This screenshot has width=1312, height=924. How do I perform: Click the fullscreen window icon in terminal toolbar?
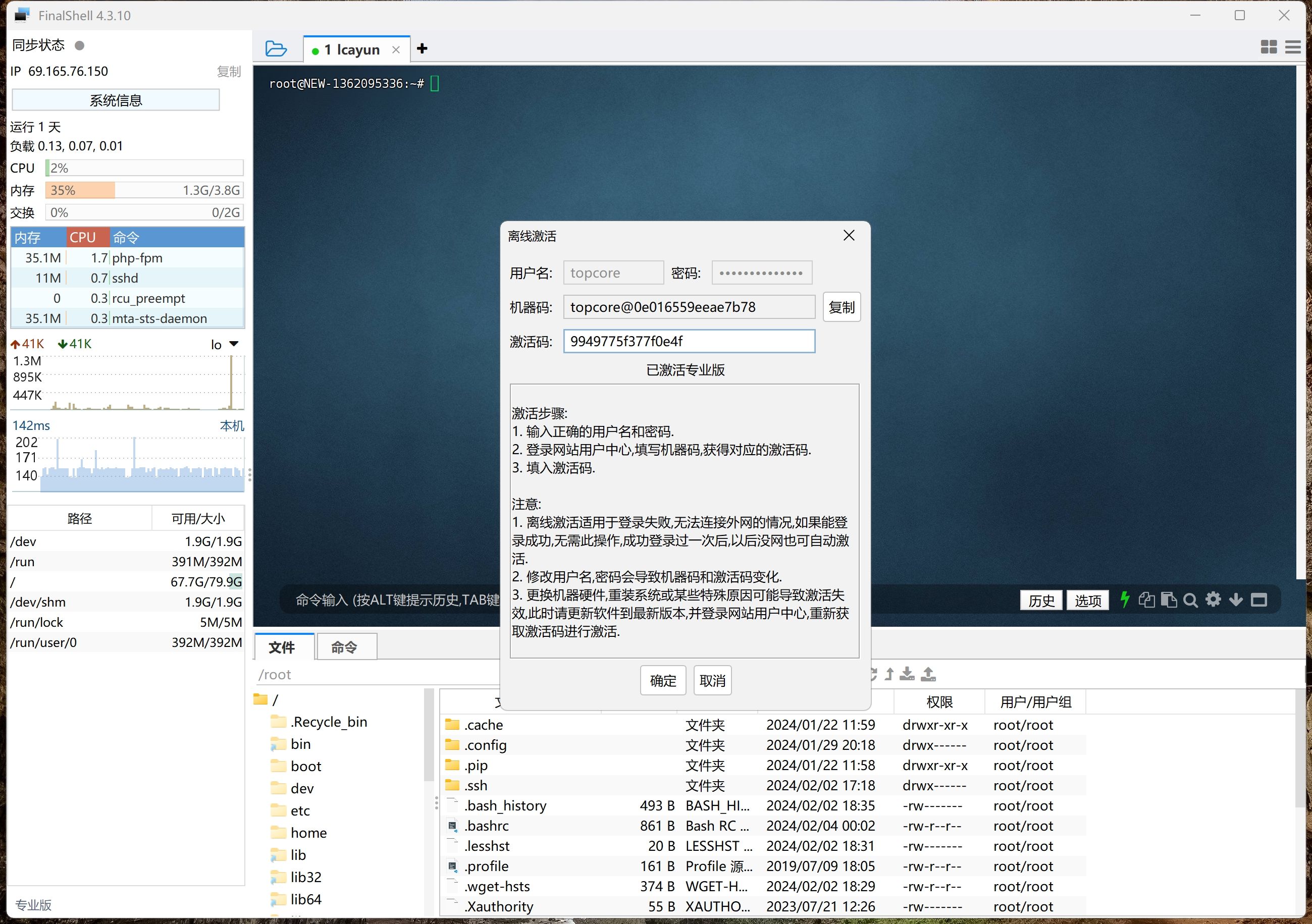(x=1259, y=600)
